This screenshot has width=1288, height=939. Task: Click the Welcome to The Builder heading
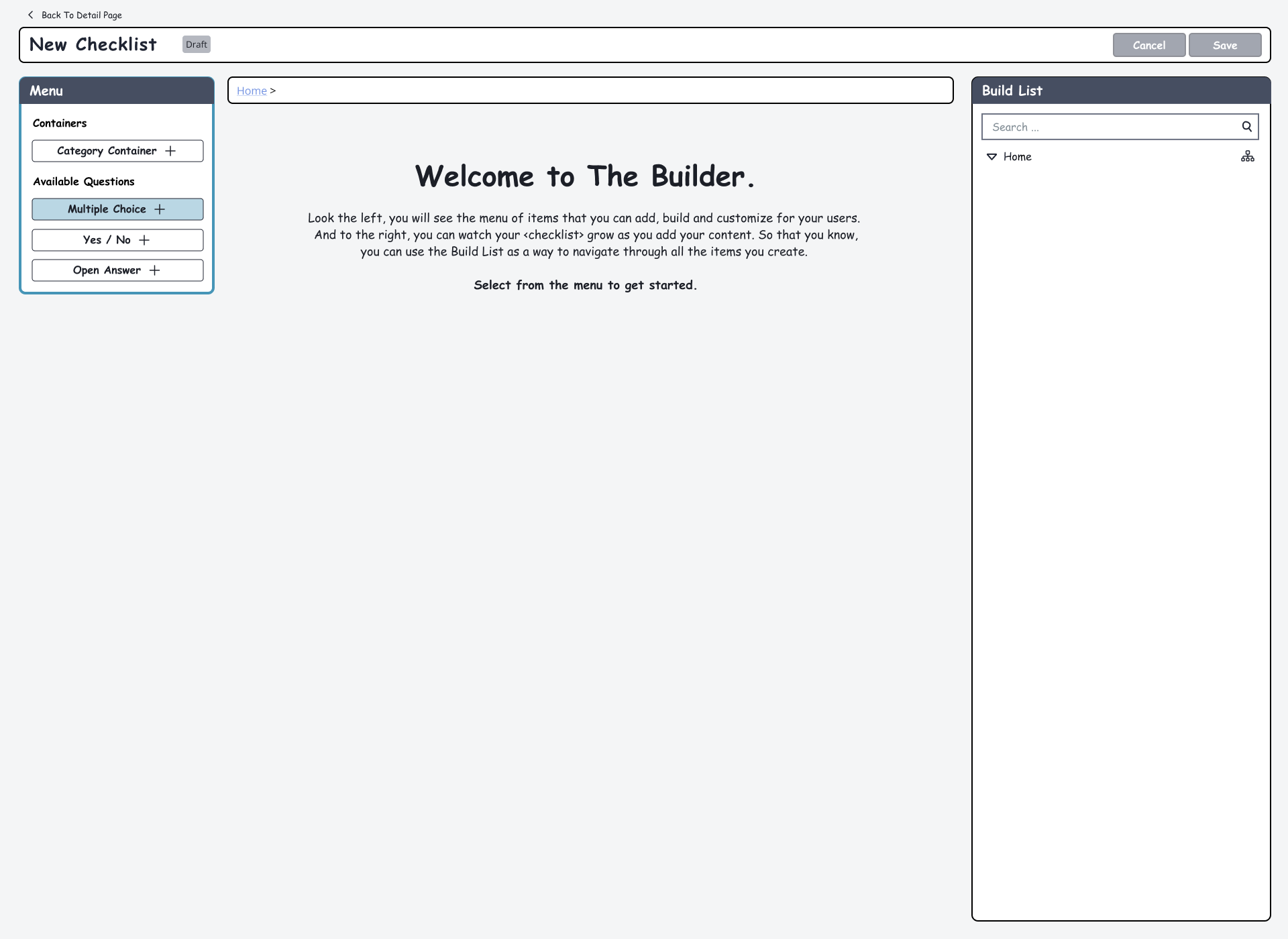click(585, 176)
